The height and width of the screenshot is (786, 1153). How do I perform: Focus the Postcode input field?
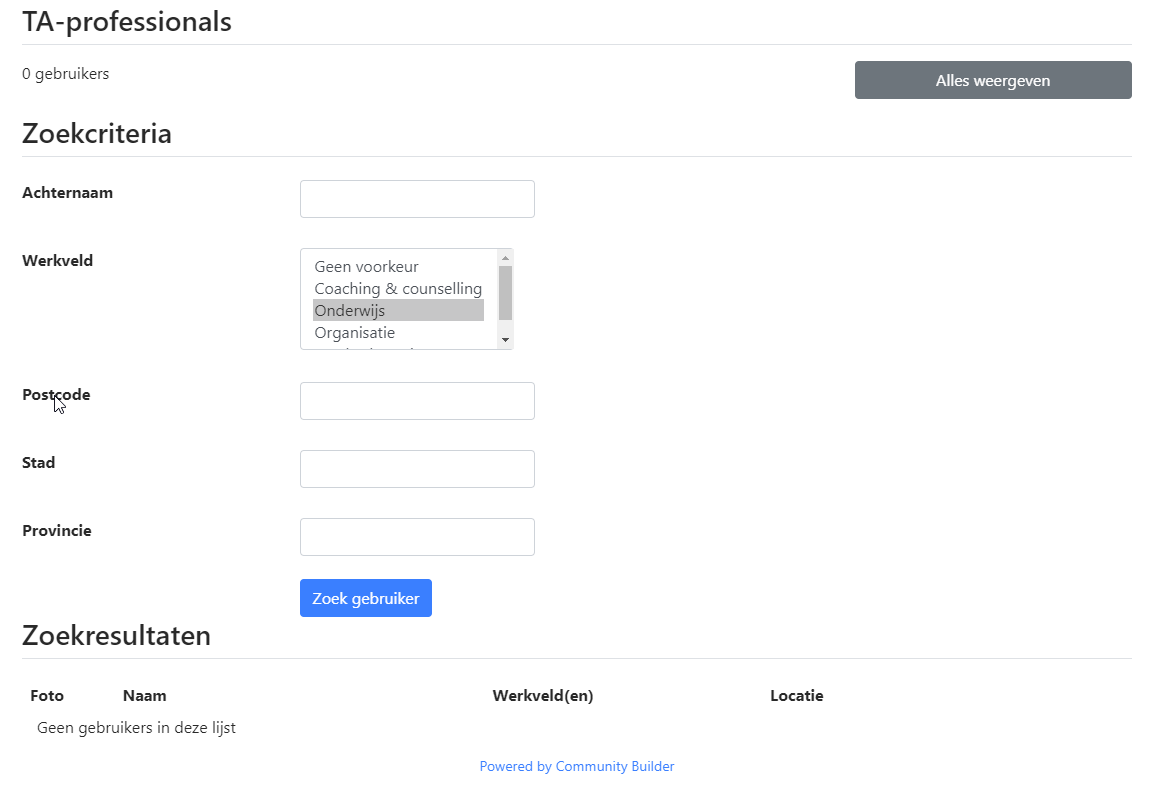[x=417, y=401]
